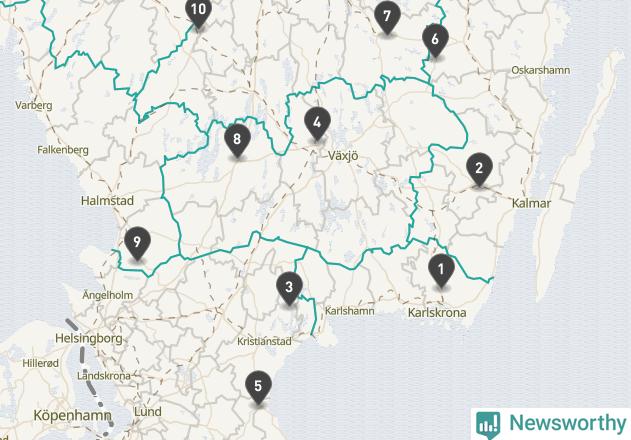The width and height of the screenshot is (631, 440).
Task: Open marker 9 south of Halmstad
Action: (137, 243)
